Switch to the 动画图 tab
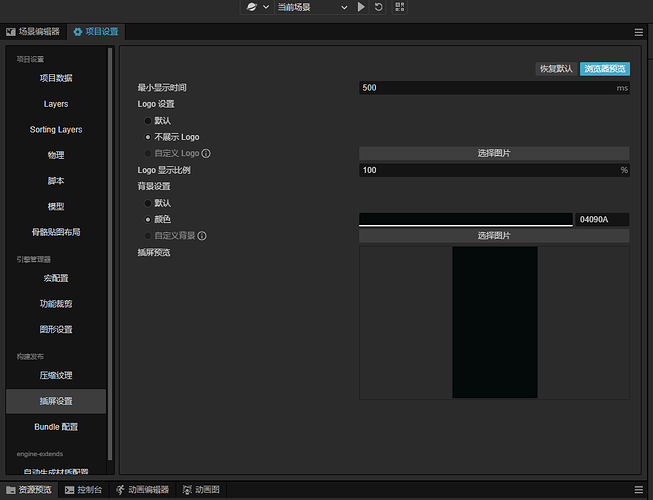The width and height of the screenshot is (653, 500). (201, 490)
